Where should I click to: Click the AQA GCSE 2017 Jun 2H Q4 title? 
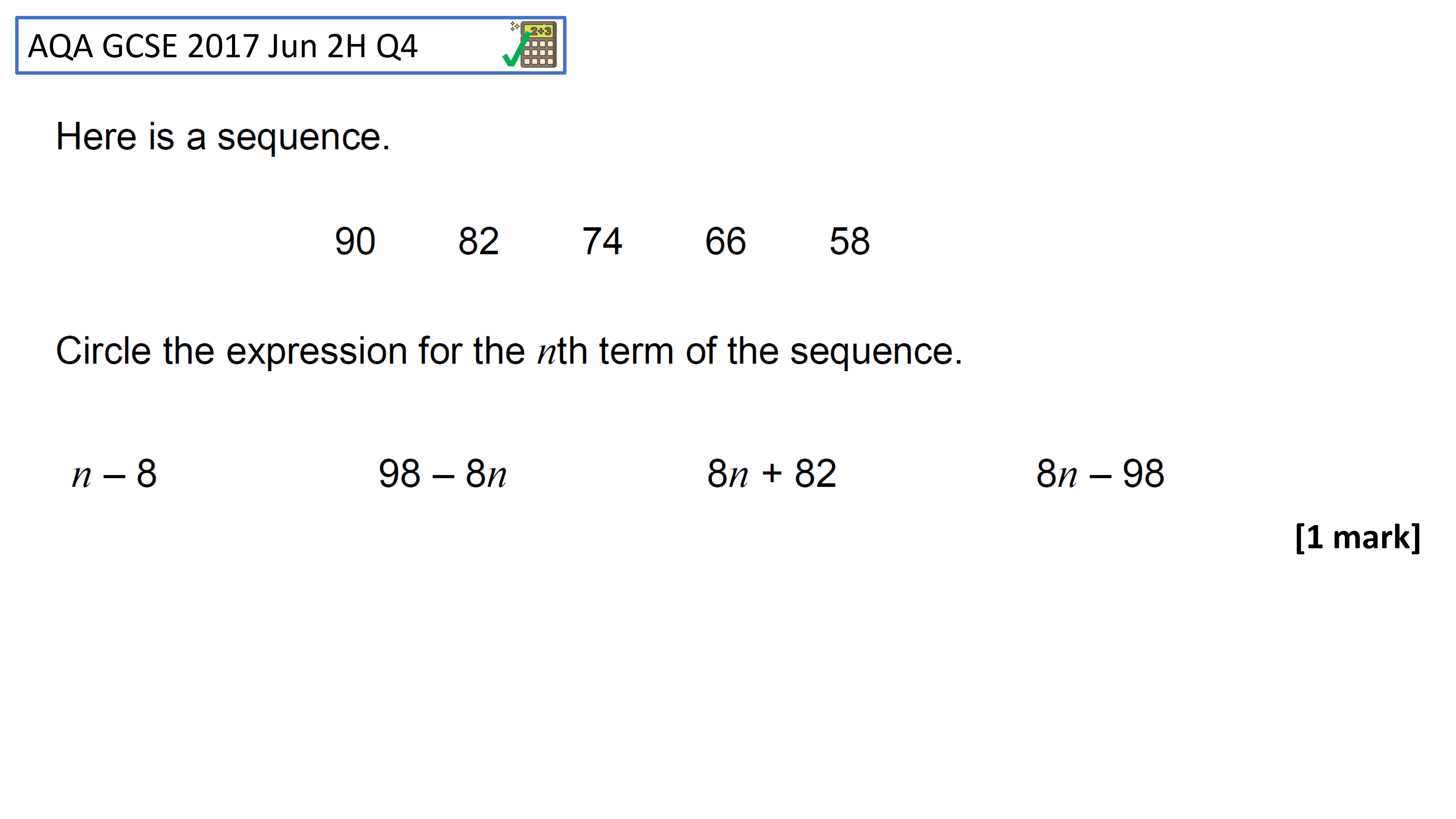[x=223, y=46]
